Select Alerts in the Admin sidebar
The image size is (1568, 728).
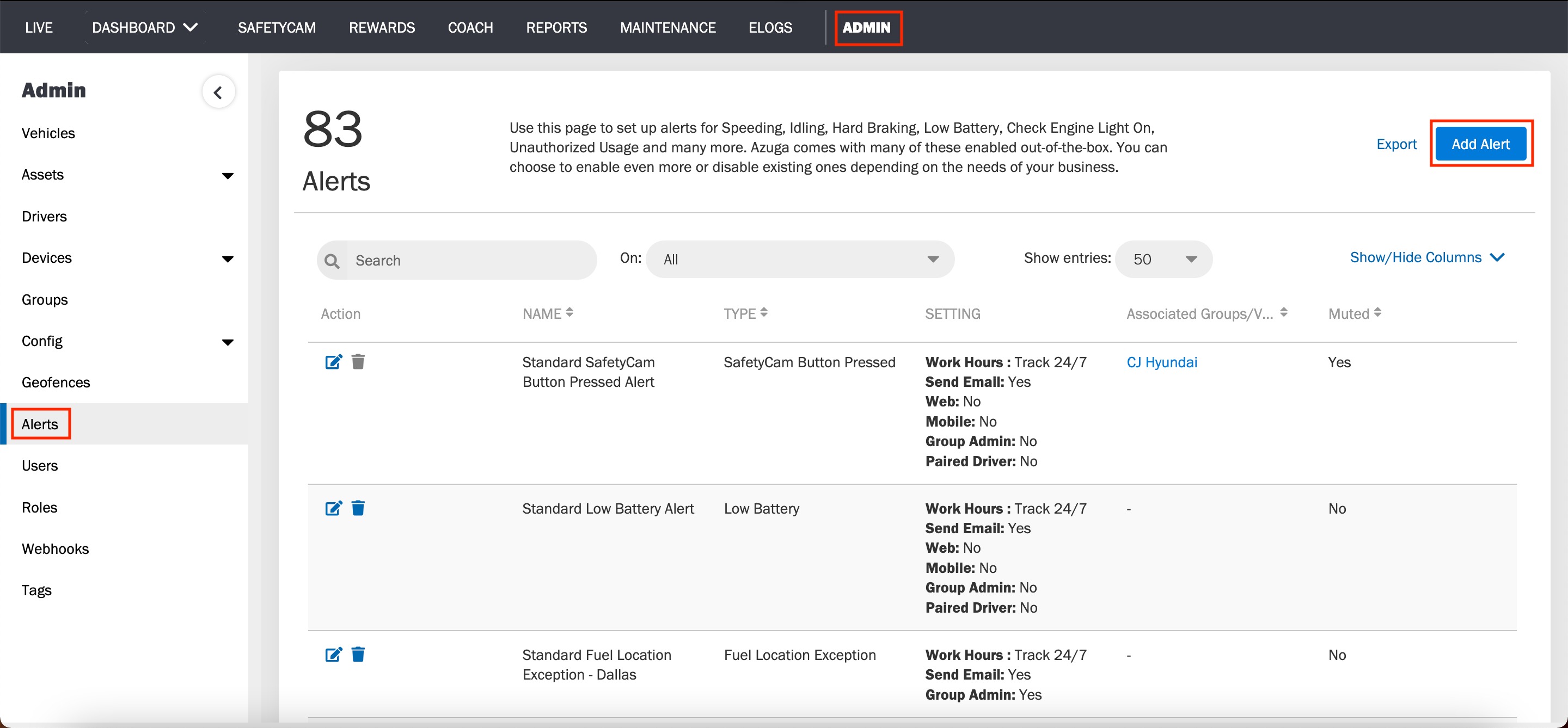(x=40, y=424)
